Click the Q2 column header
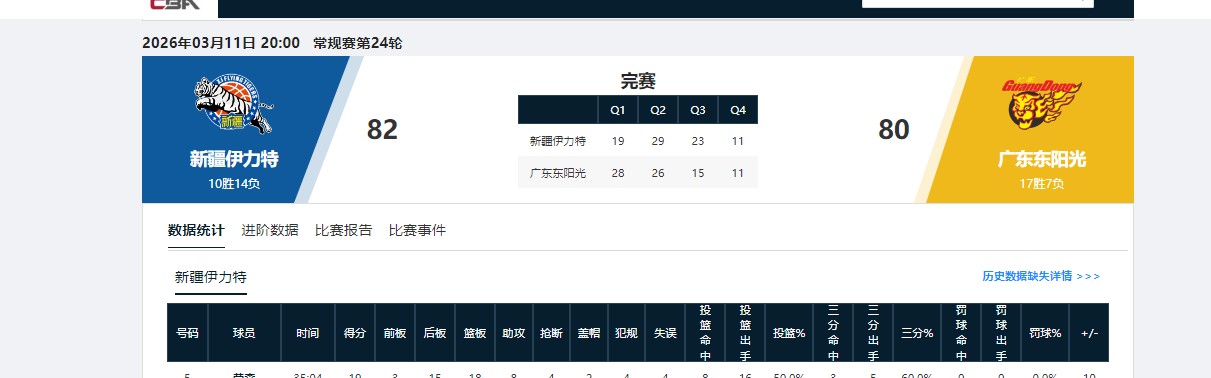This screenshot has height=378, width=1211. (658, 110)
